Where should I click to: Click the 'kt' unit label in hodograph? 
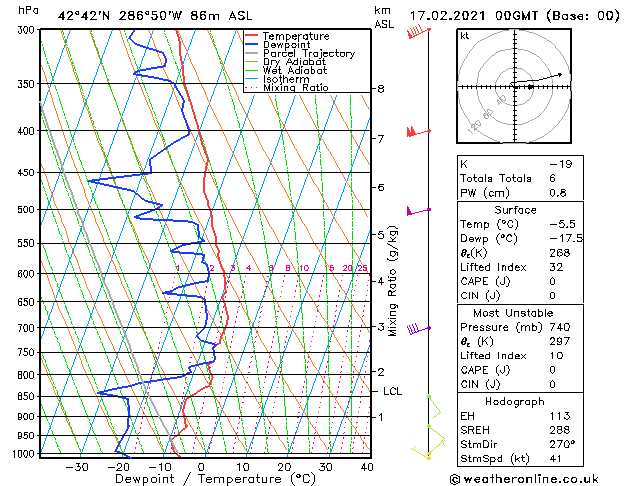pyautogui.click(x=464, y=35)
